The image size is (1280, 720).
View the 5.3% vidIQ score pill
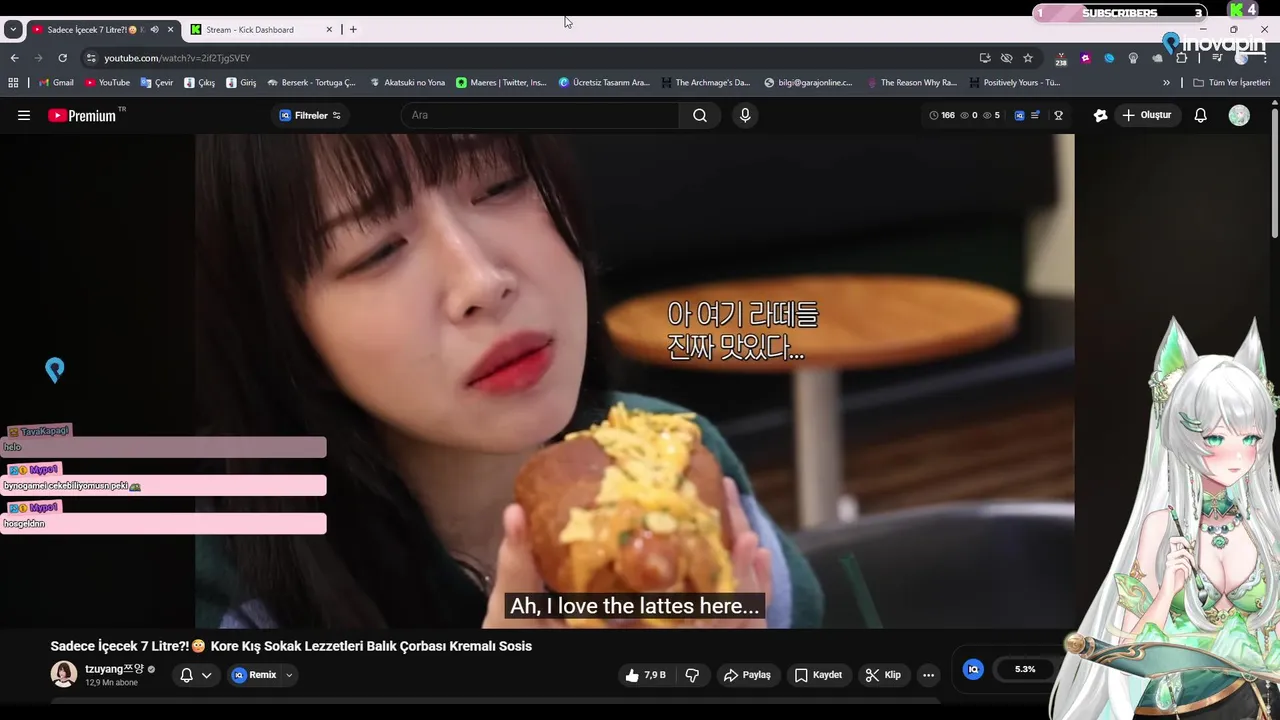tap(1027, 669)
